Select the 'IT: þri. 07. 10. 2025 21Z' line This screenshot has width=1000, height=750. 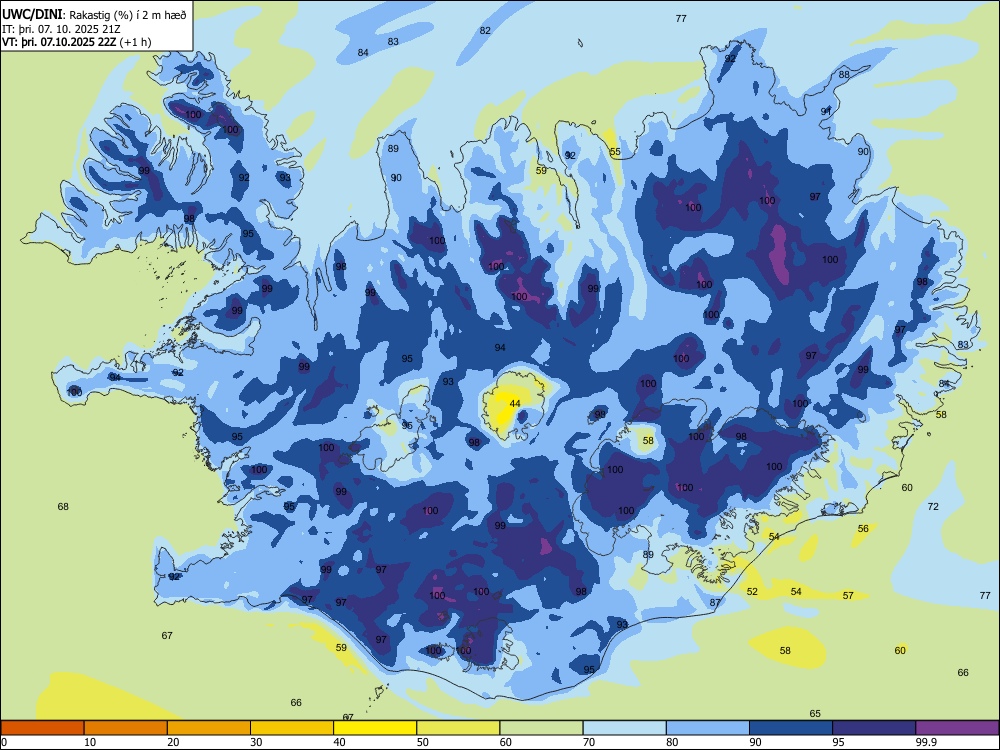click(61, 29)
